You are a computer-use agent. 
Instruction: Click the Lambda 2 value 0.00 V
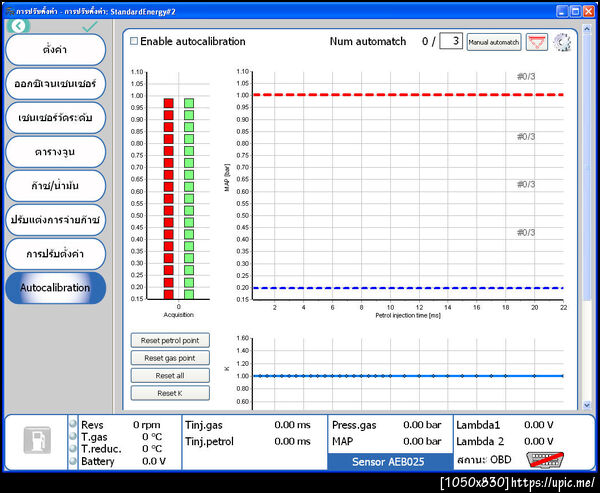click(538, 441)
